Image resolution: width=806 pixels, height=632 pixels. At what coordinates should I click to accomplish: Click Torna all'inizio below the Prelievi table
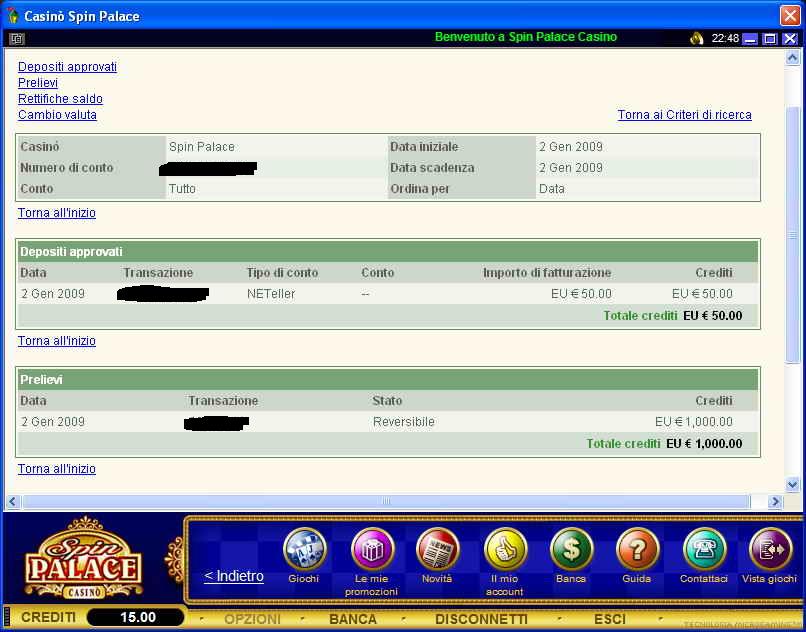pyautogui.click(x=57, y=469)
